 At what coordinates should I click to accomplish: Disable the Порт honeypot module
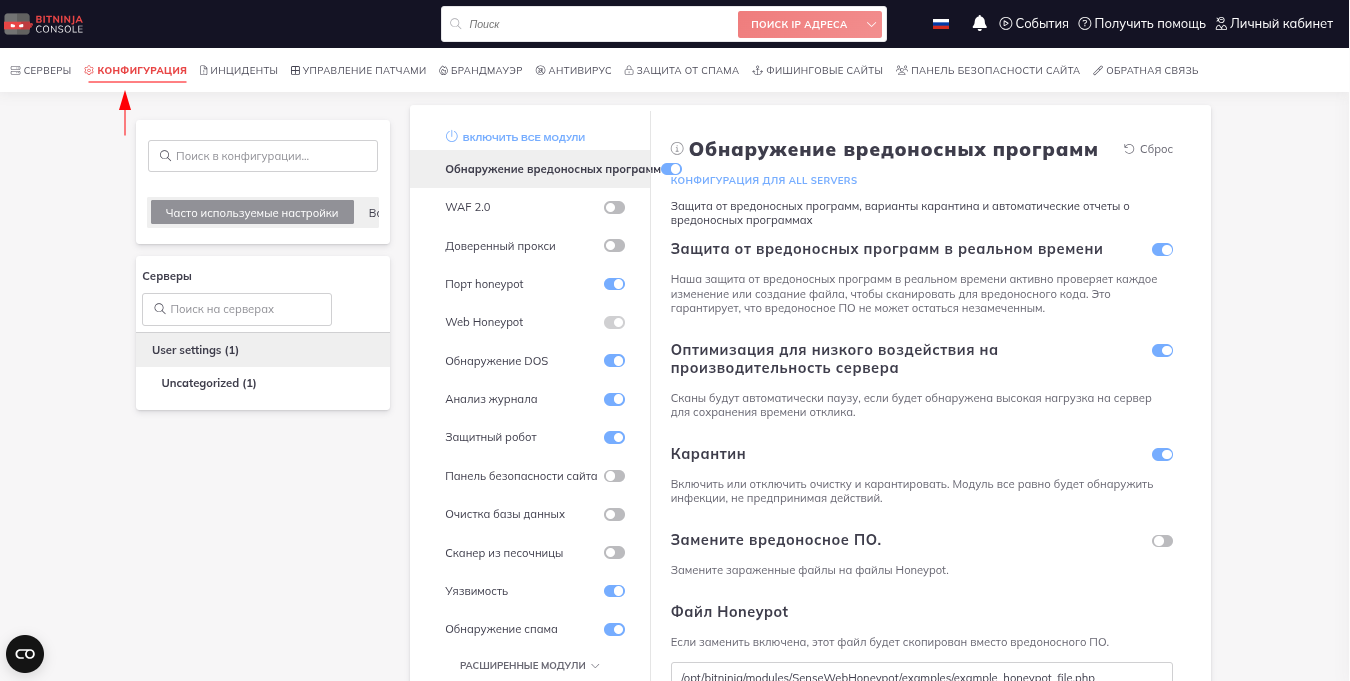pyautogui.click(x=614, y=284)
